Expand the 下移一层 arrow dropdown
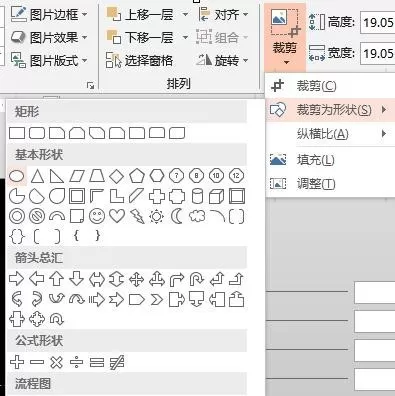The height and width of the screenshot is (396, 395). tap(185, 37)
